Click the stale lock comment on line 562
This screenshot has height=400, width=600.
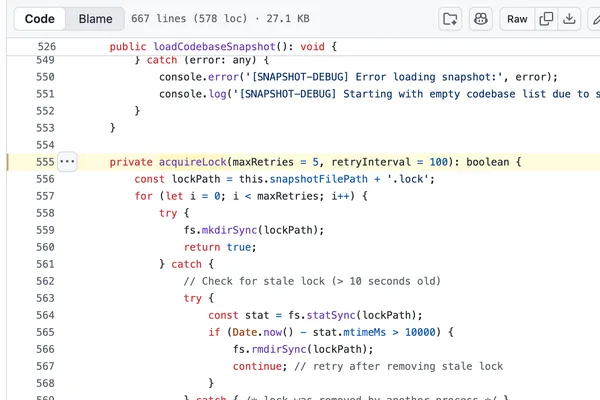(x=312, y=281)
